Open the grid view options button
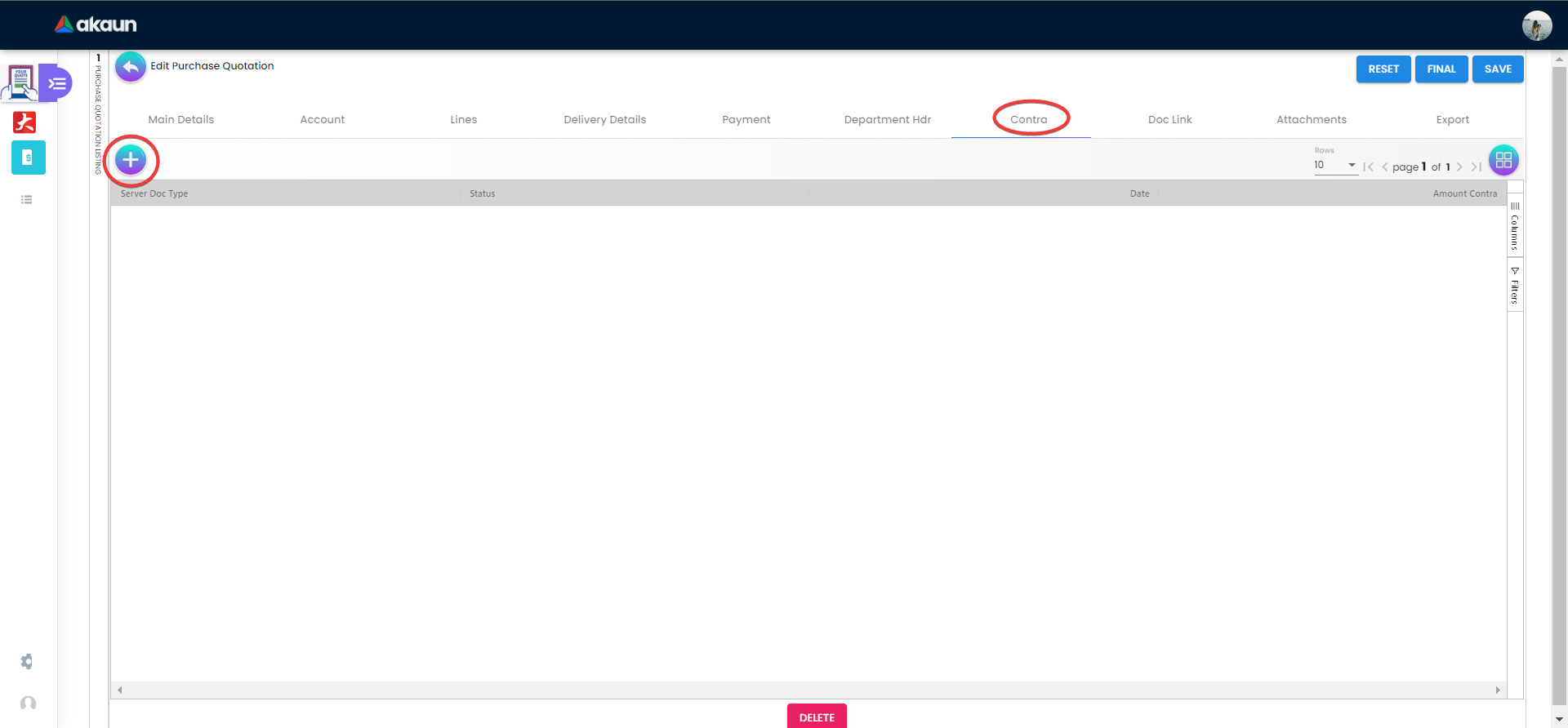Screen dimensions: 1568x728 [1503, 160]
